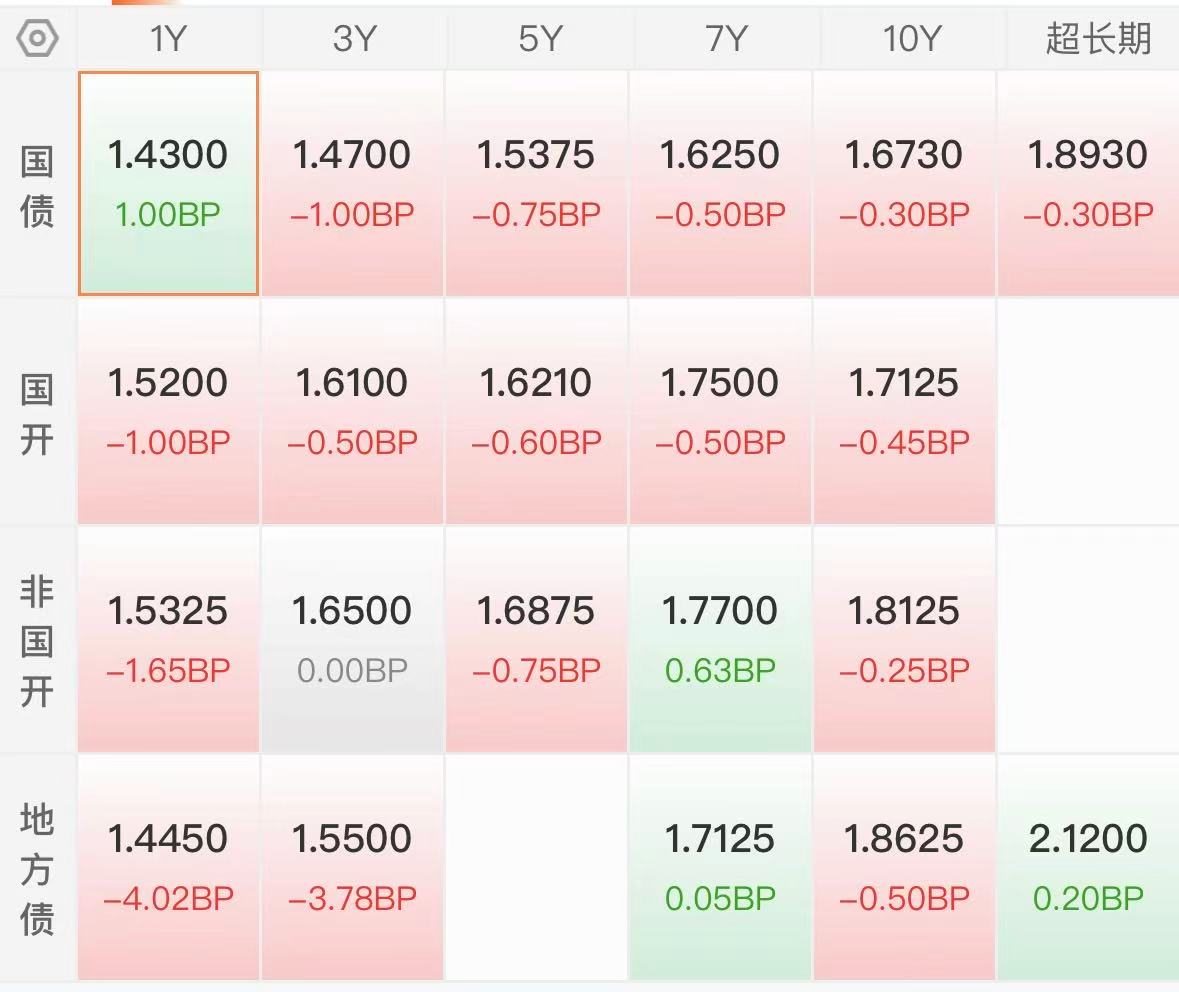Click the 国债 row label
The height and width of the screenshot is (992, 1179).
[x=37, y=186]
